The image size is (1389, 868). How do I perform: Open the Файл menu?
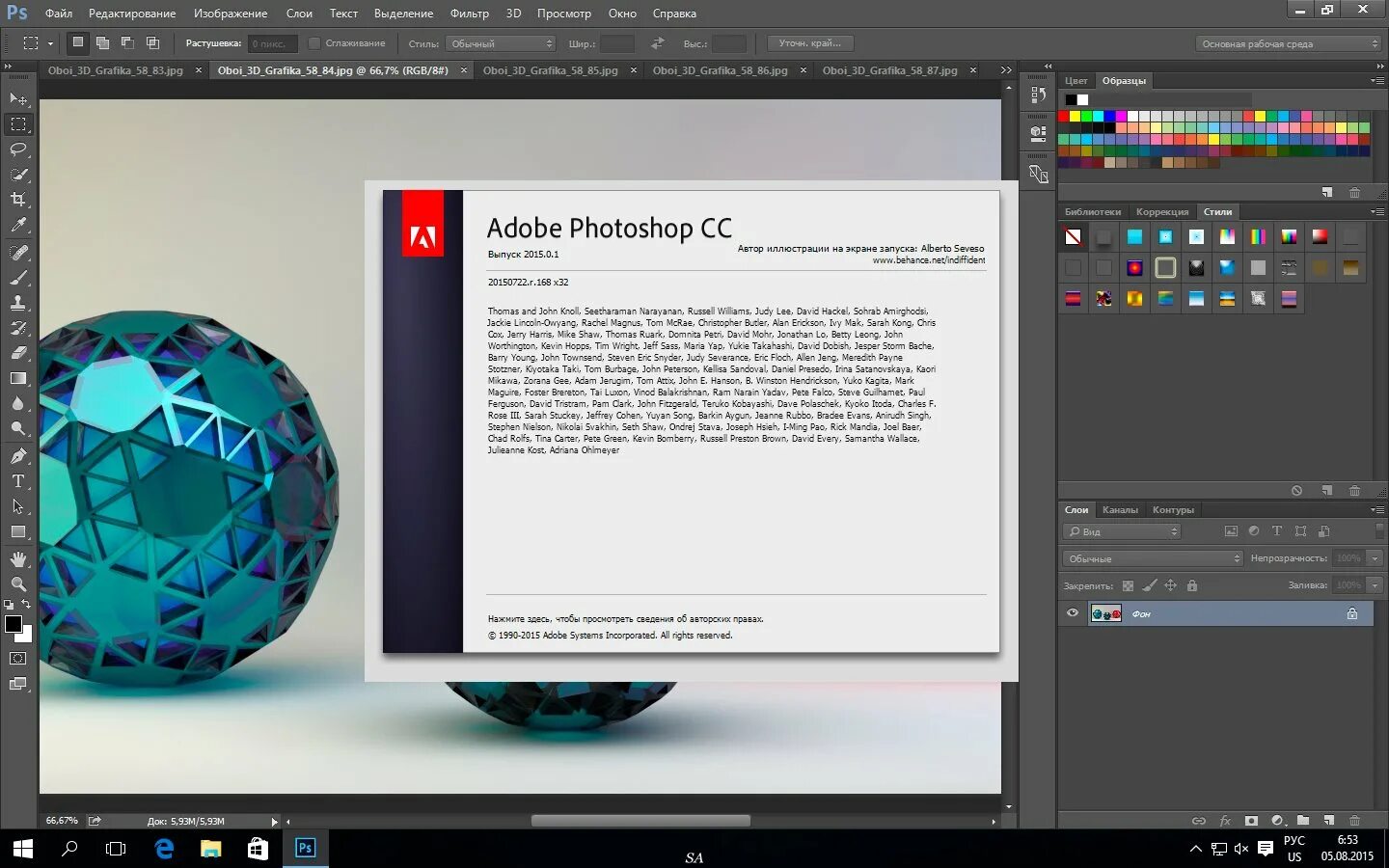click(x=59, y=14)
